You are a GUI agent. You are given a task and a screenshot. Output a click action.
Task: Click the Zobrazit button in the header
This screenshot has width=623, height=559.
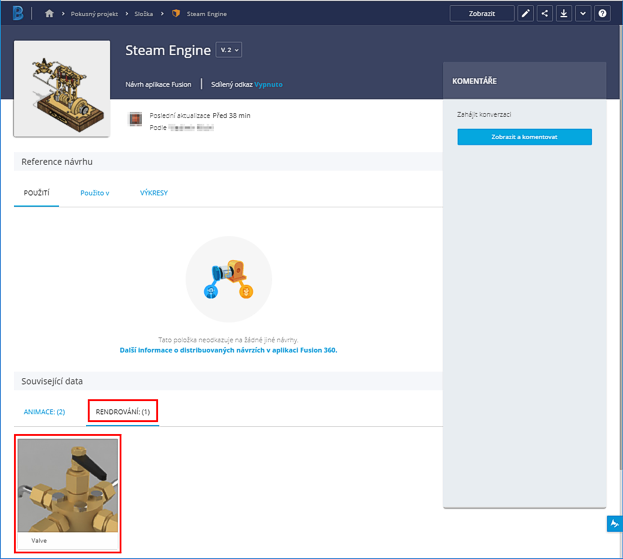(482, 14)
